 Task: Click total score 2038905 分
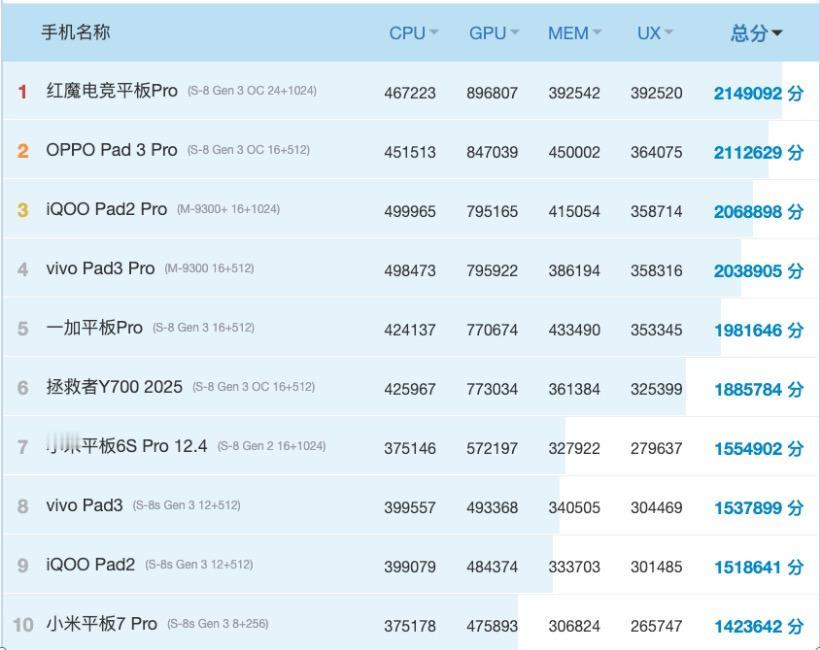point(758,271)
